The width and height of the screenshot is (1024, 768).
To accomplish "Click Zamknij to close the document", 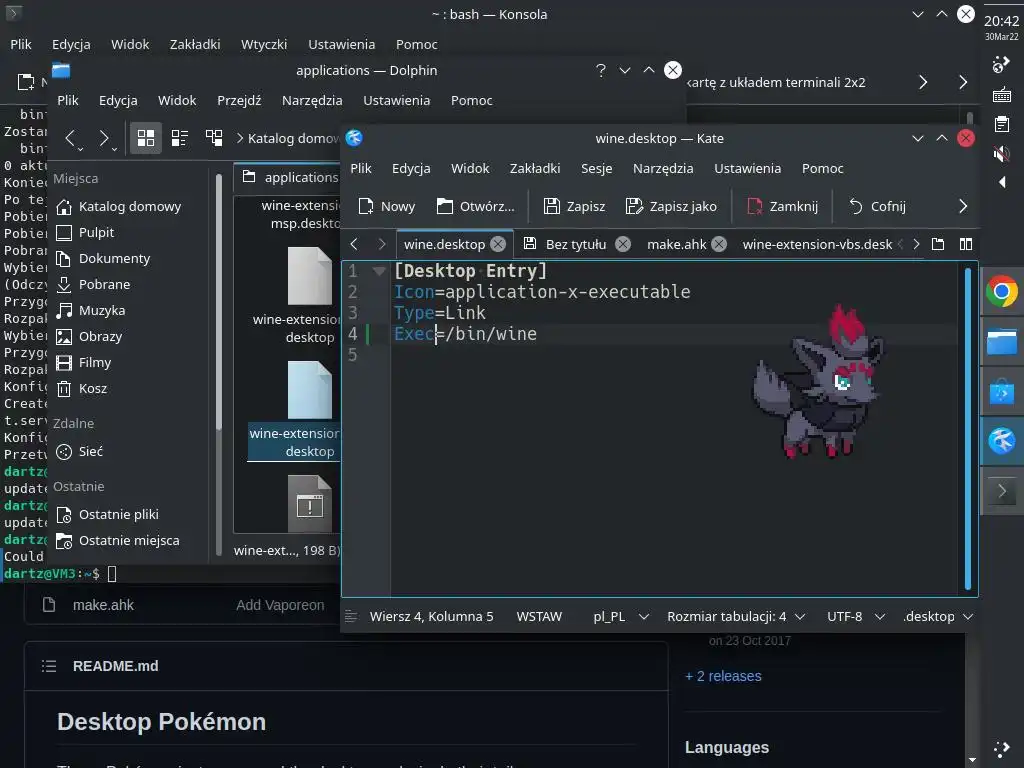I will click(782, 206).
